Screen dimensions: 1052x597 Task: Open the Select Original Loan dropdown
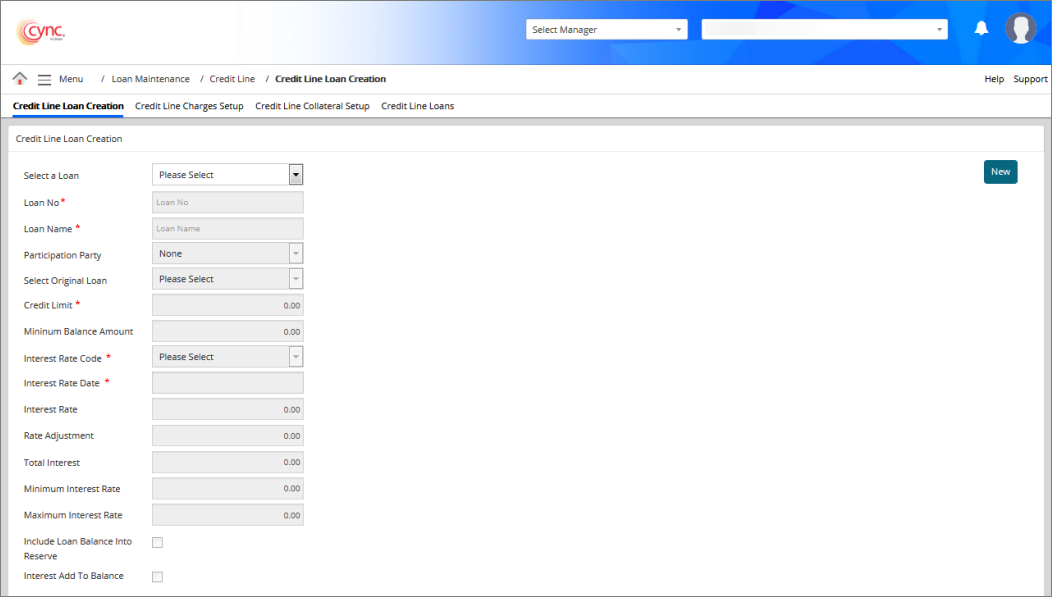(x=227, y=279)
